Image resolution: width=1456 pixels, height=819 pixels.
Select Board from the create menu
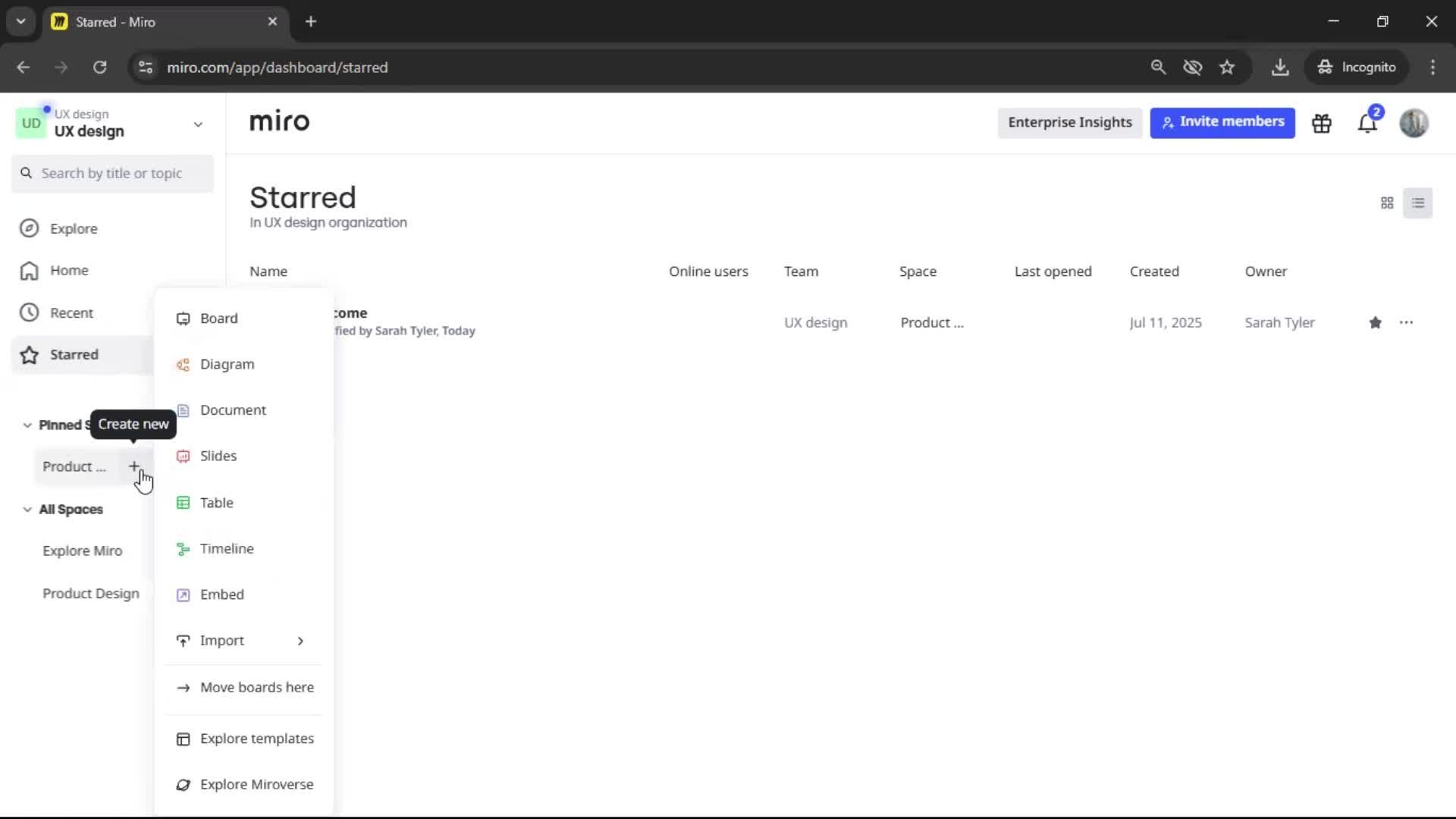243,318
